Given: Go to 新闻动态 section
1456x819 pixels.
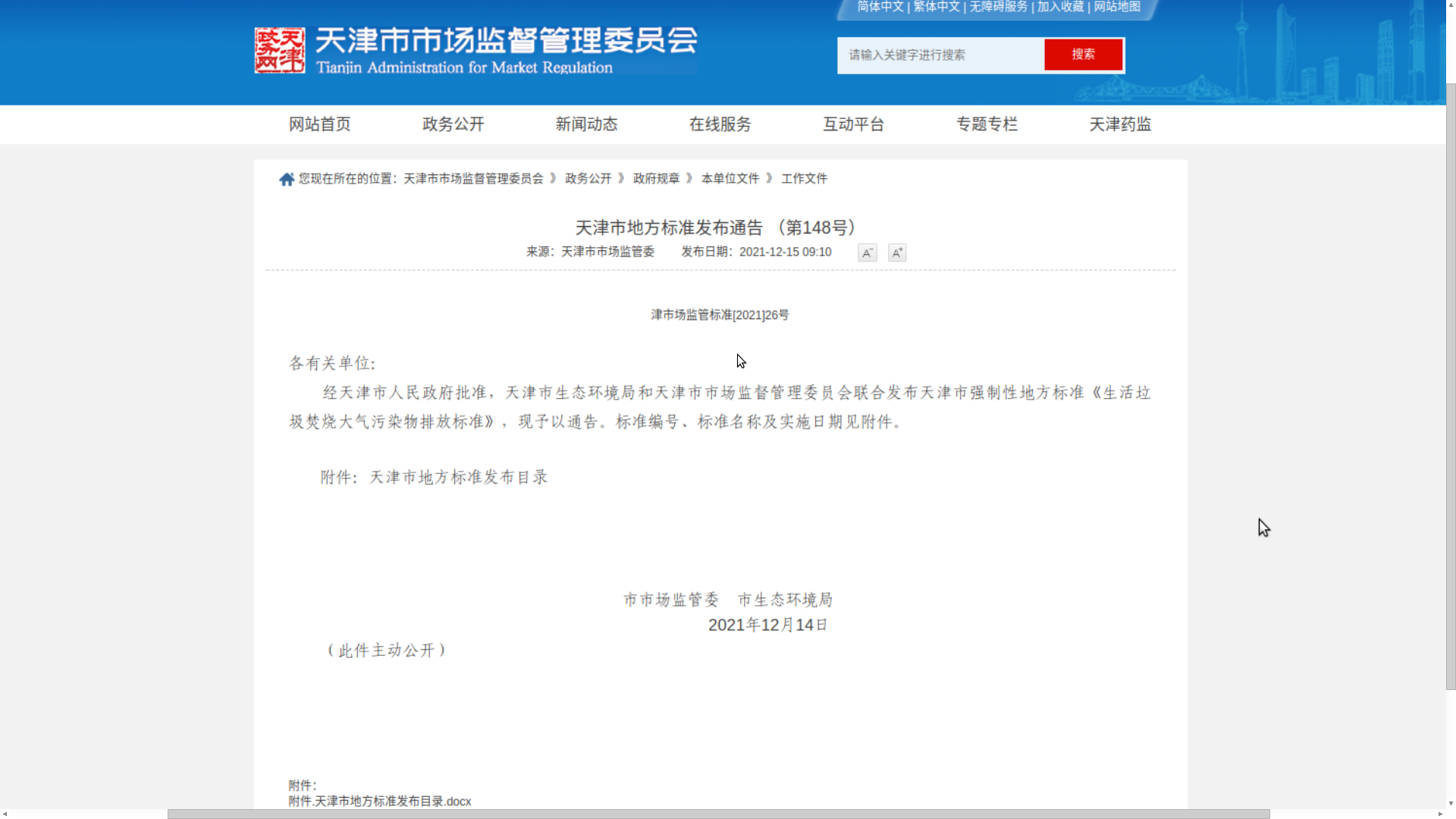Looking at the screenshot, I should [586, 124].
